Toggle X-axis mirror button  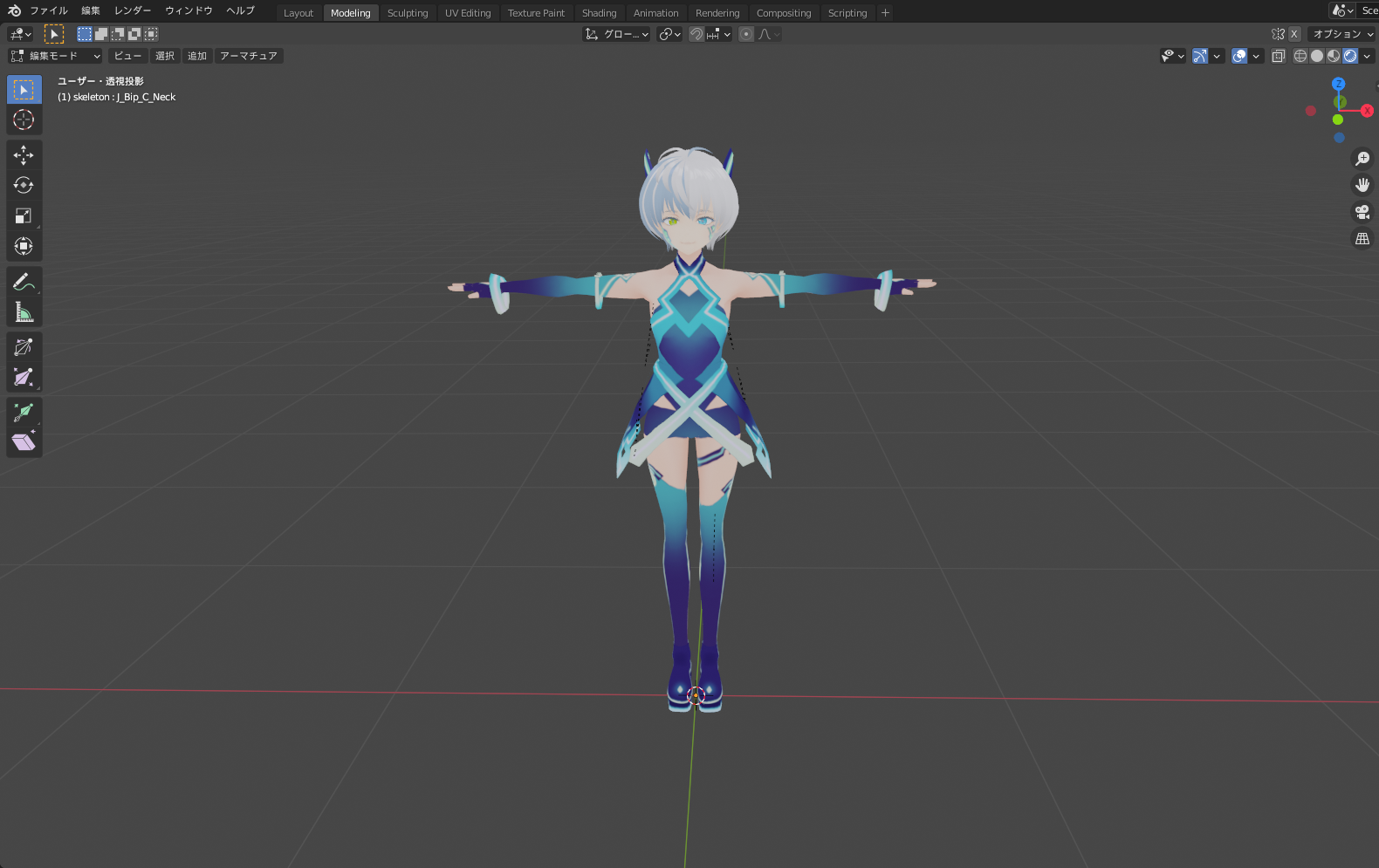coord(1294,34)
